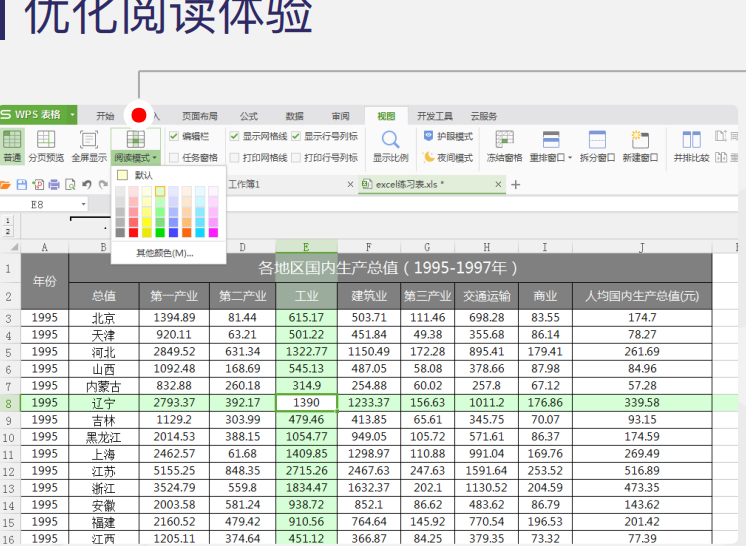Open the name box E8 dropdown
746x546 pixels.
coord(83,205)
